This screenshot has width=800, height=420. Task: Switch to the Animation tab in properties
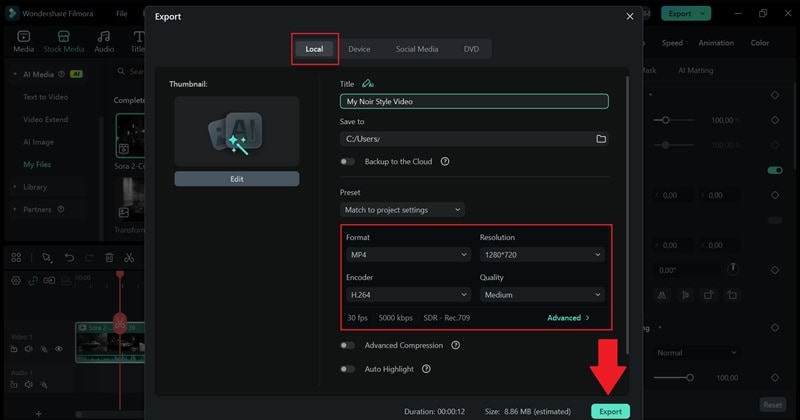[716, 43]
